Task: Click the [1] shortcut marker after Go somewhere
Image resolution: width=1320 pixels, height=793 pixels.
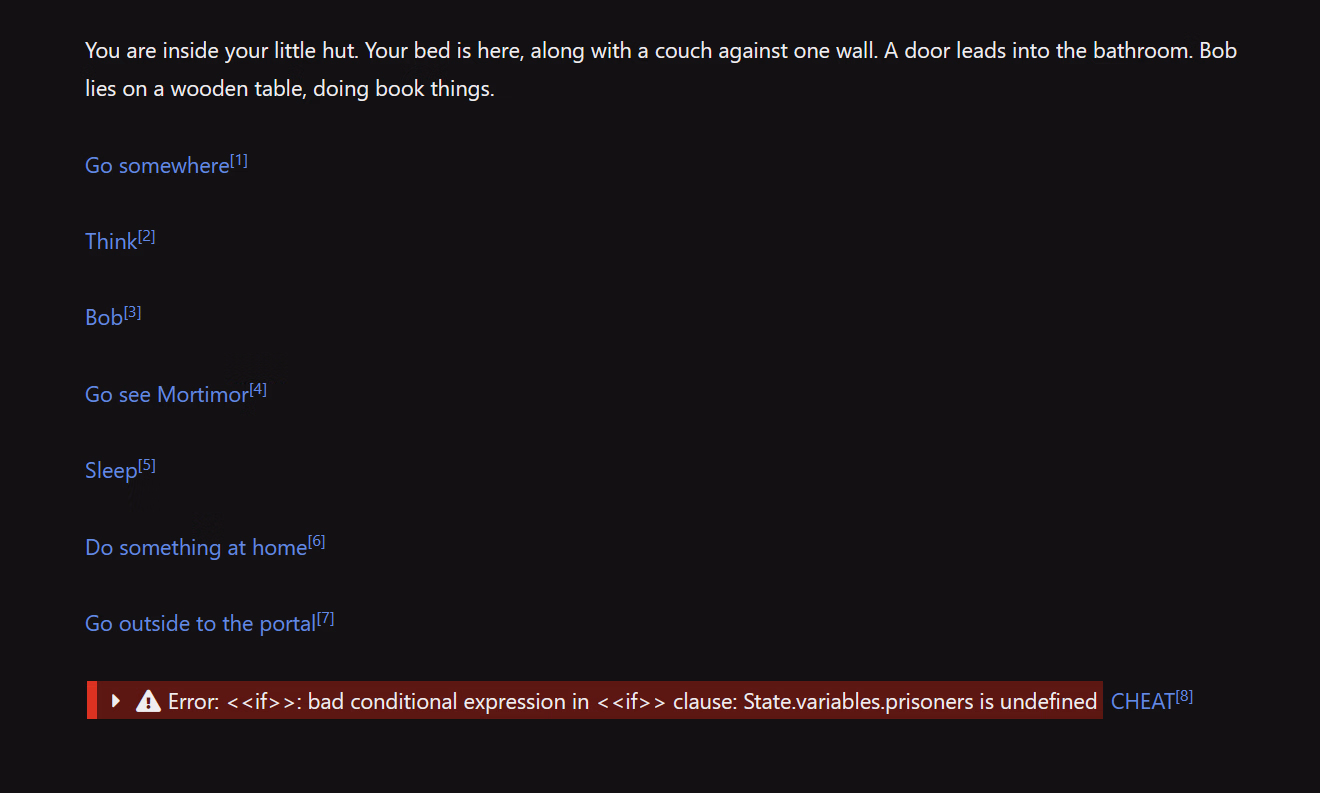Action: 239,160
